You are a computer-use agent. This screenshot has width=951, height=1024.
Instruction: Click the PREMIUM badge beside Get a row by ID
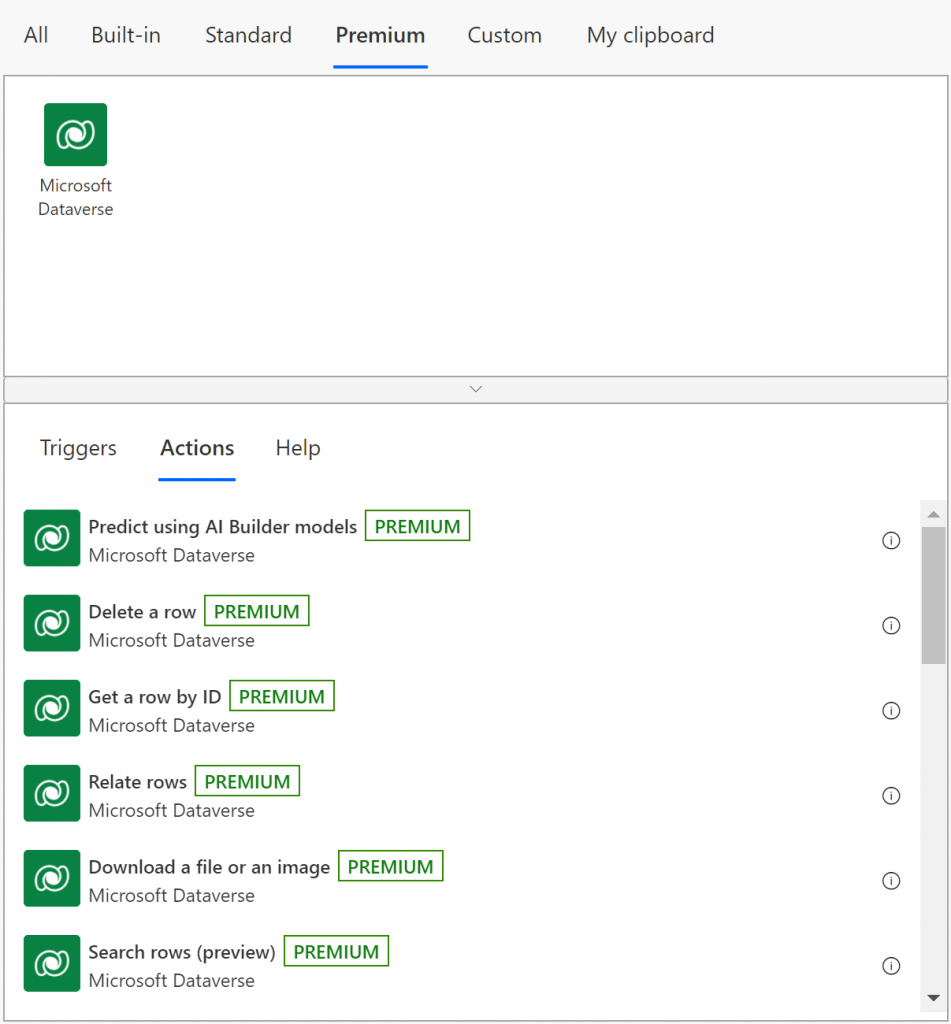pyautogui.click(x=282, y=696)
